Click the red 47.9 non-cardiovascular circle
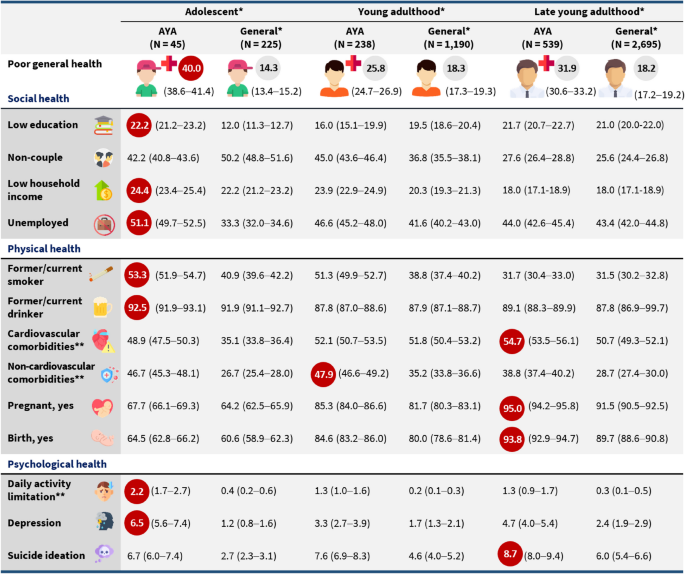The image size is (685, 574). click(323, 374)
